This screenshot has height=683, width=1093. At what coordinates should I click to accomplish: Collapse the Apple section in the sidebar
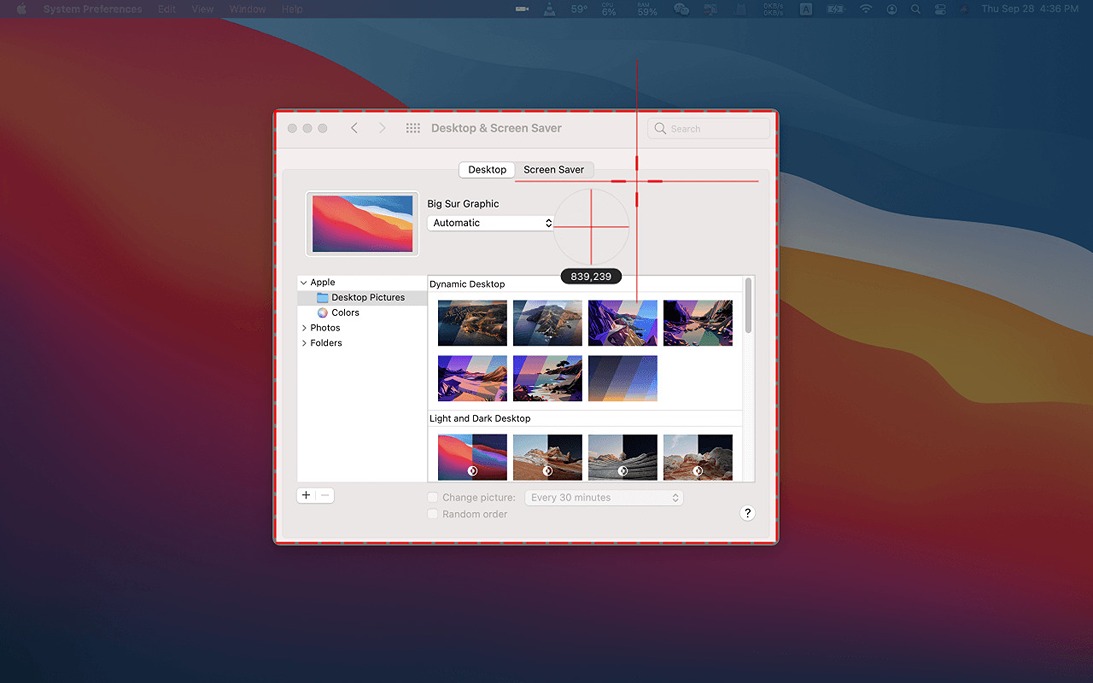(304, 282)
